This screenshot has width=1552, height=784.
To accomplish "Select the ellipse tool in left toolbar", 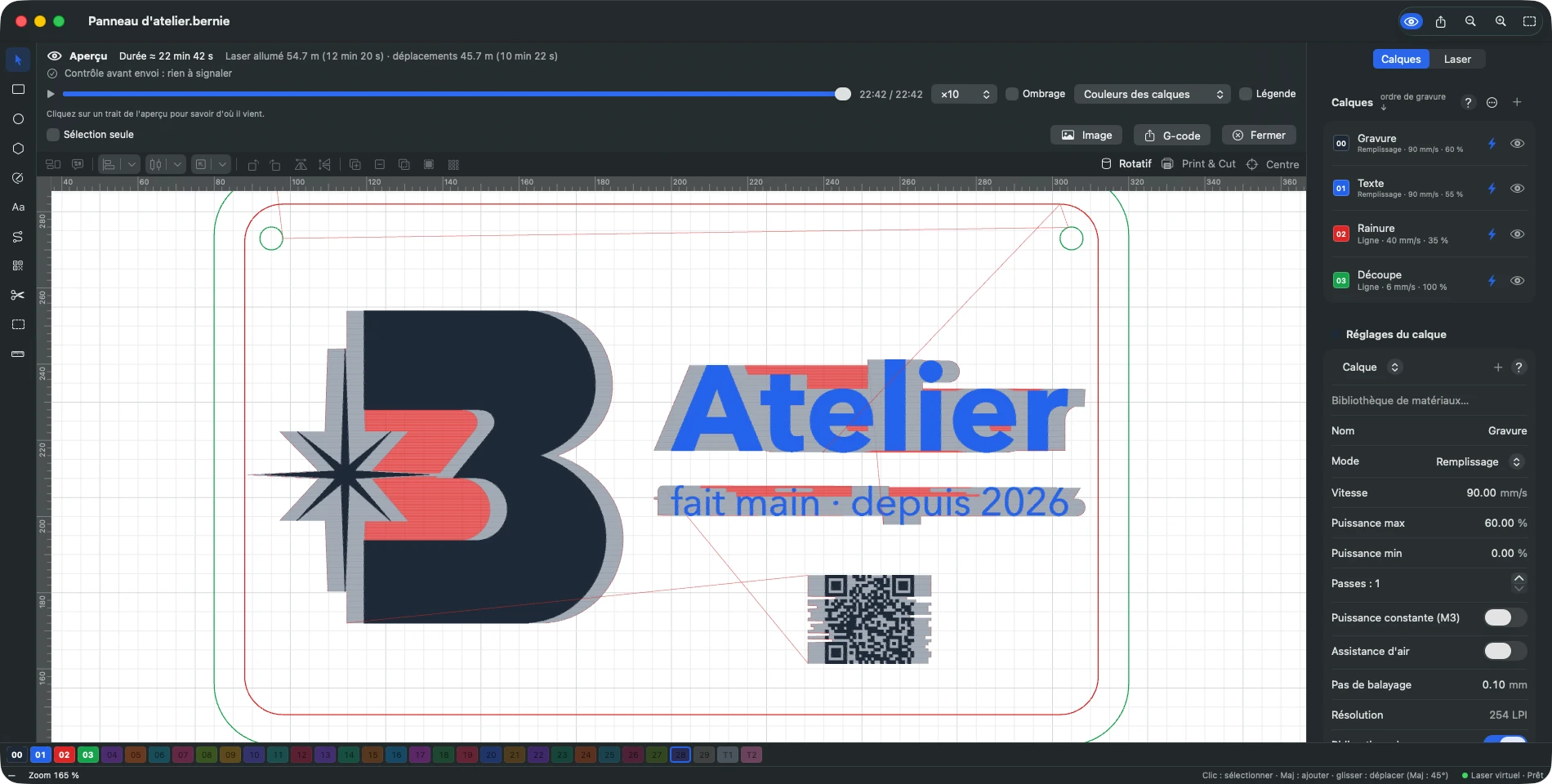I will coord(18,118).
